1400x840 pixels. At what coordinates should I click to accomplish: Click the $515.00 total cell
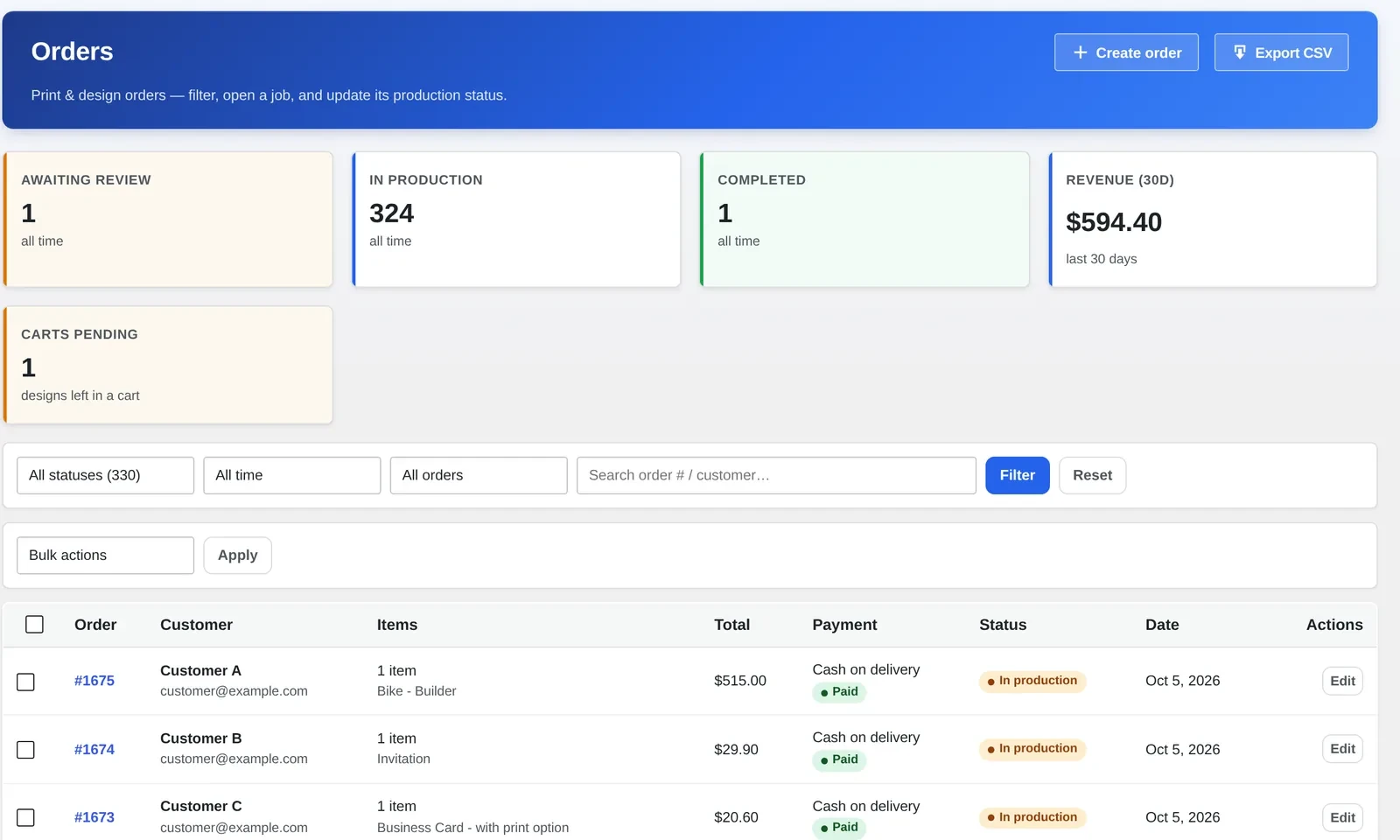click(x=740, y=681)
